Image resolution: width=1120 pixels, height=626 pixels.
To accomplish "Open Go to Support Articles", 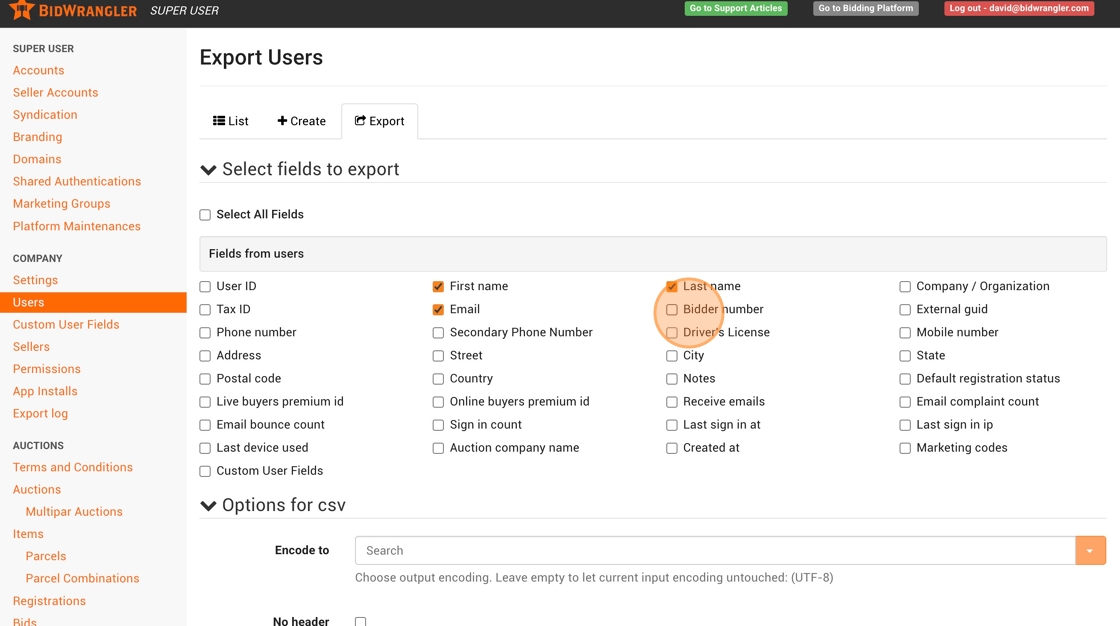I will point(735,8).
